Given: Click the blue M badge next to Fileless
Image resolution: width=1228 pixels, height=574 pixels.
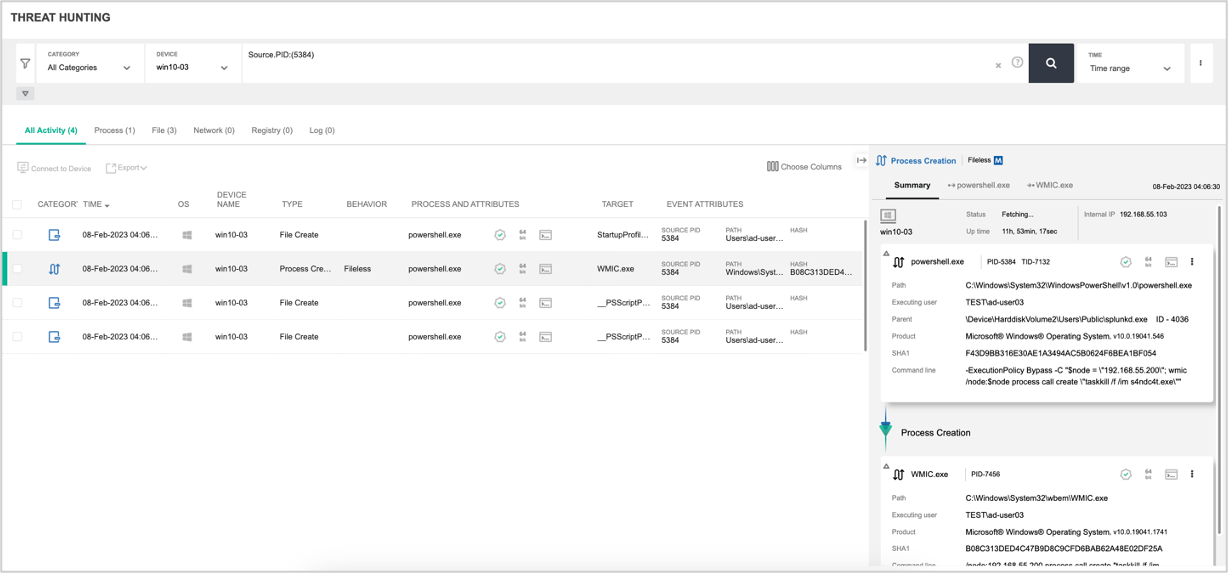Looking at the screenshot, I should pos(998,160).
